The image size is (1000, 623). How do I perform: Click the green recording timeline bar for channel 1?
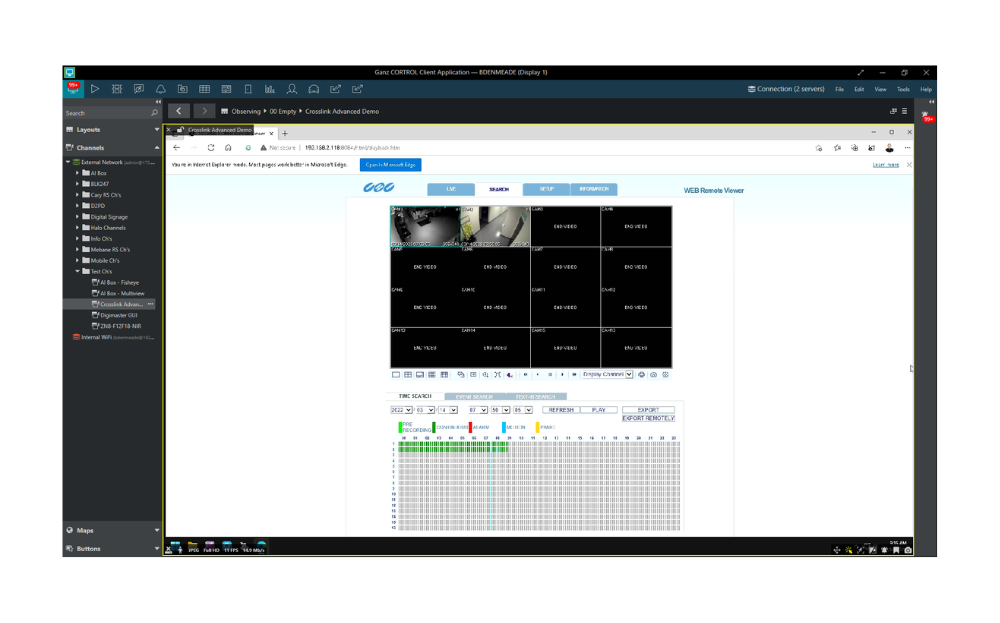[453, 444]
